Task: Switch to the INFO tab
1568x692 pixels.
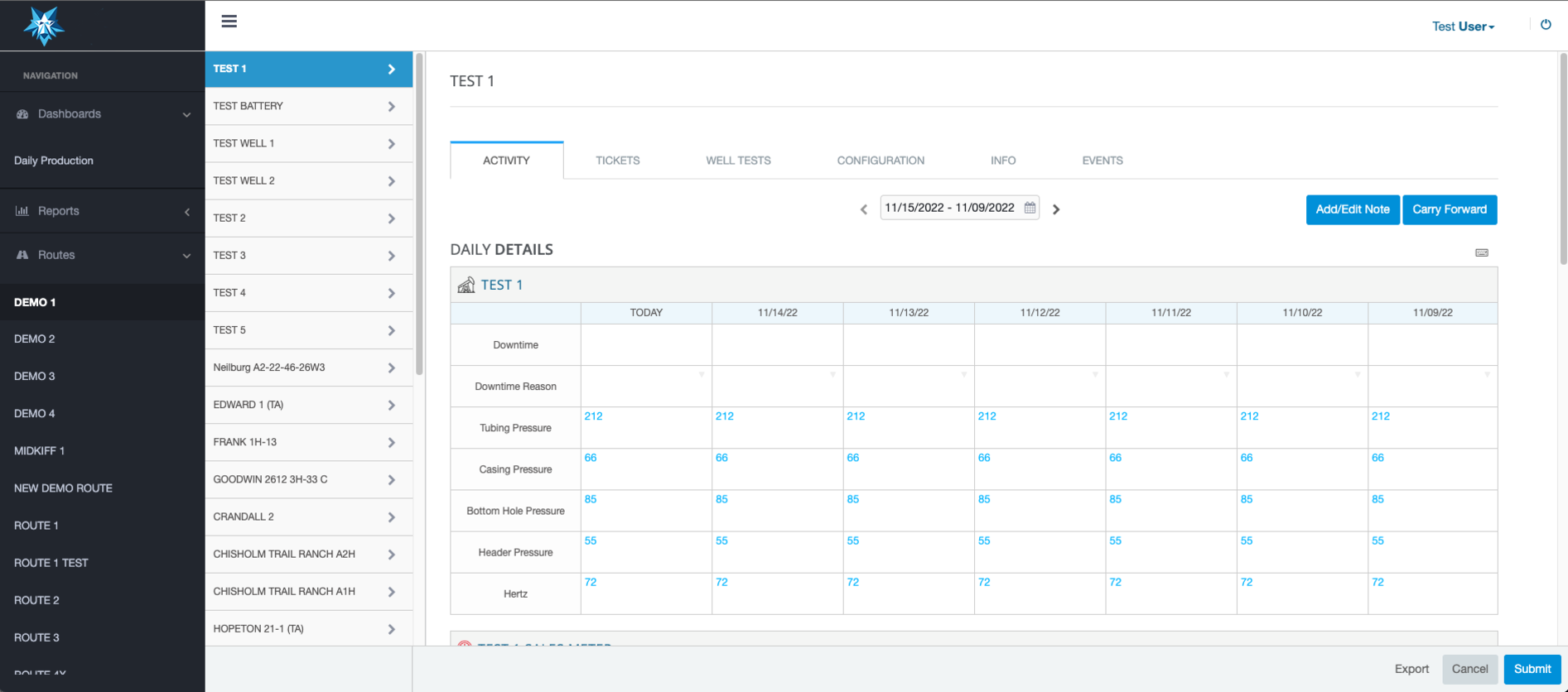Action: pyautogui.click(x=1003, y=161)
